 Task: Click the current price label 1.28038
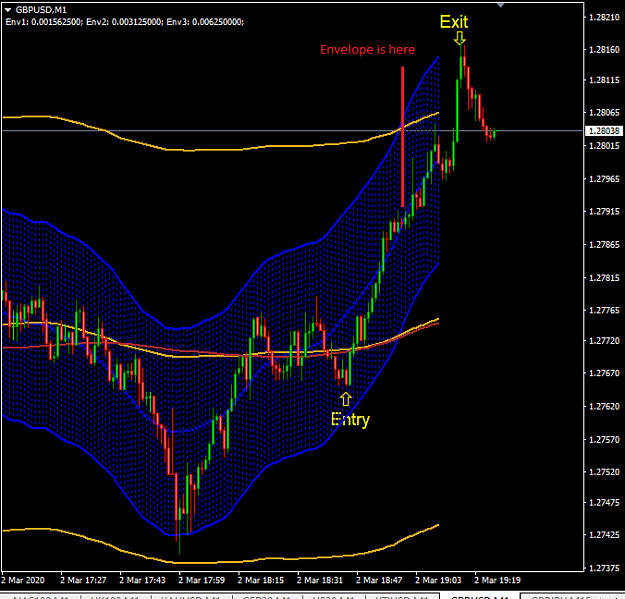tap(604, 131)
